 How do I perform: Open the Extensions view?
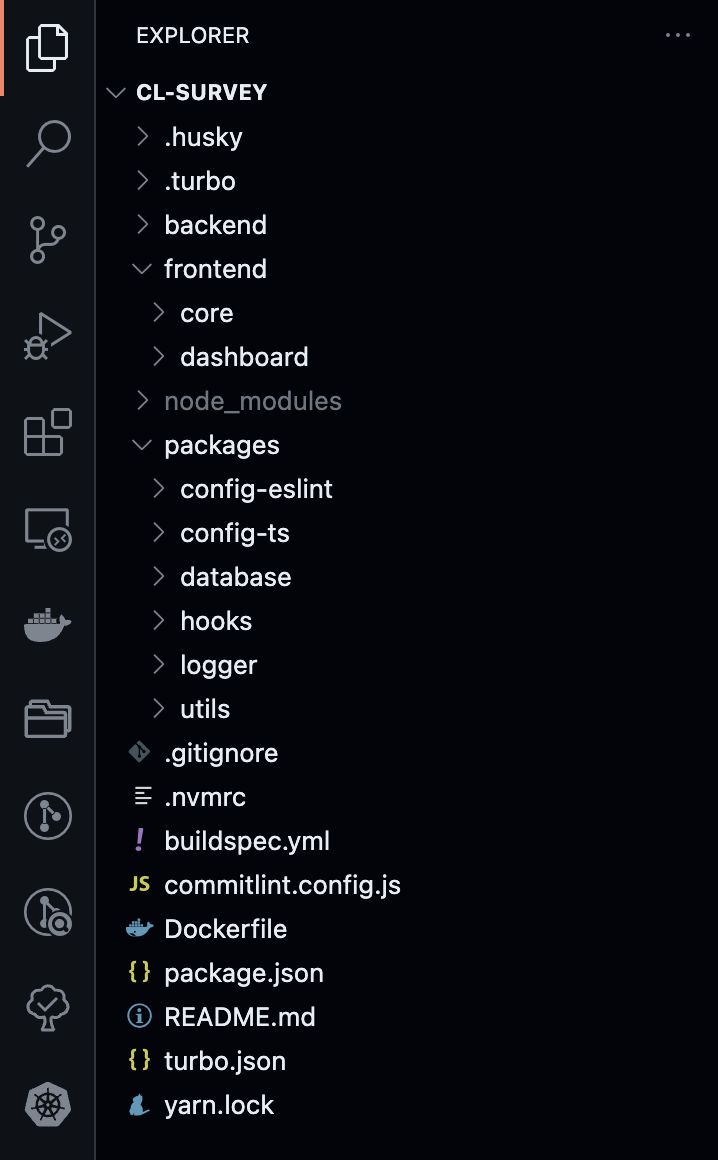47,432
